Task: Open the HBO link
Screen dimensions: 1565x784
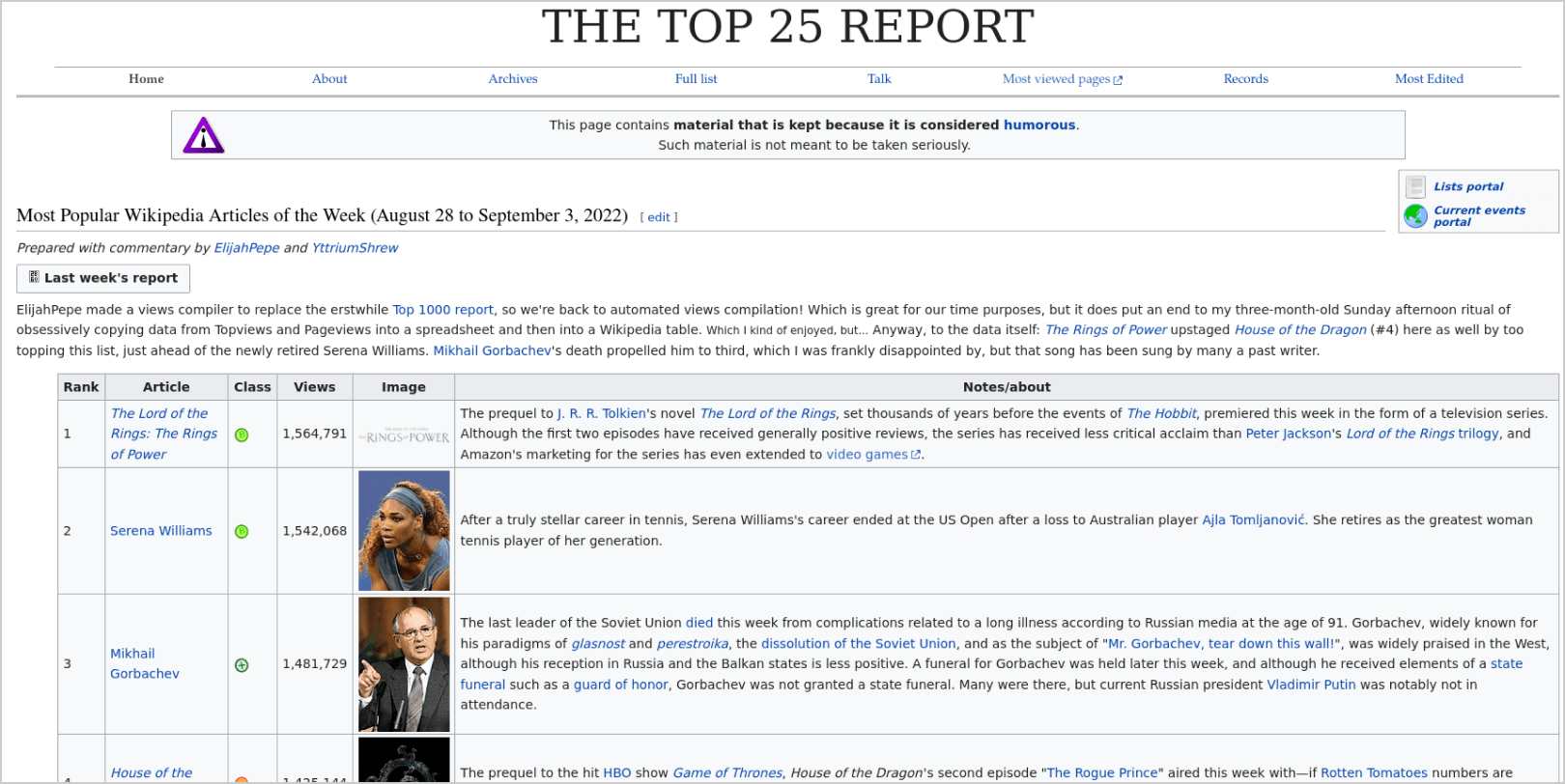Action: [x=617, y=773]
